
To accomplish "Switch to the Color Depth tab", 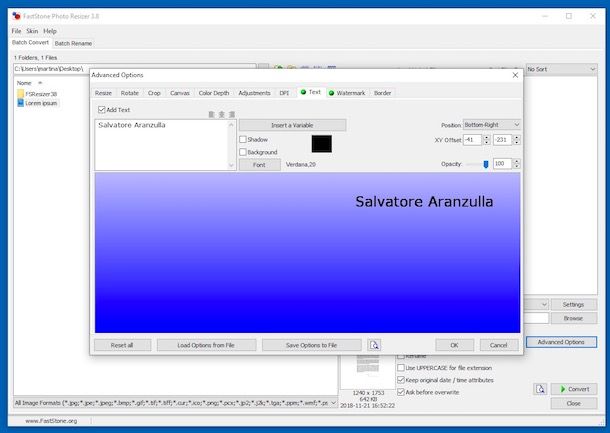I will tap(214, 93).
